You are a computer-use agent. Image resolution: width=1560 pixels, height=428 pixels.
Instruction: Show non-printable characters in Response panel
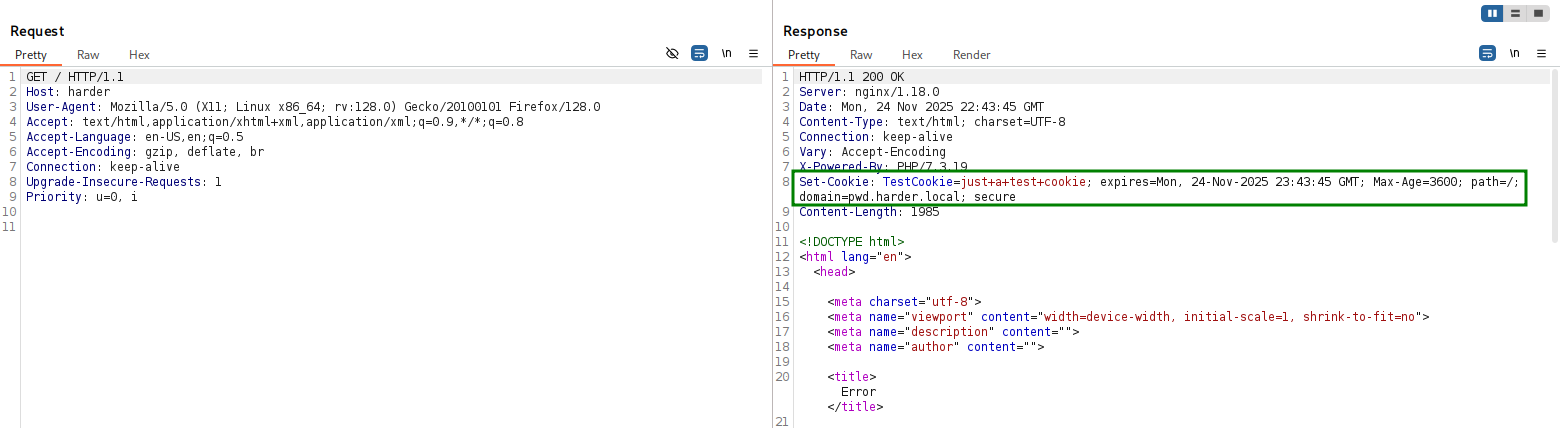point(1514,54)
